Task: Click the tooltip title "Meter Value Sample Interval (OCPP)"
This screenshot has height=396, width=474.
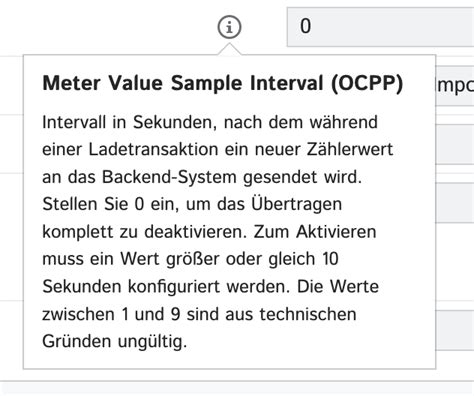Action: pyautogui.click(x=223, y=83)
